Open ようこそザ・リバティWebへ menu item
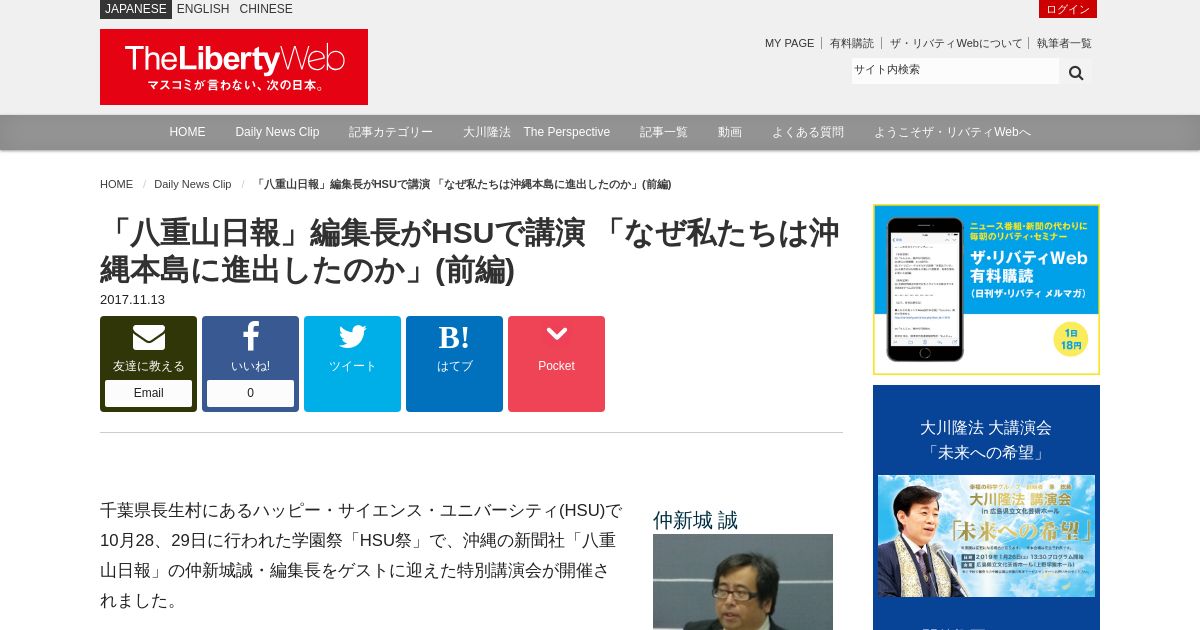The image size is (1200, 630). pyautogui.click(x=952, y=132)
